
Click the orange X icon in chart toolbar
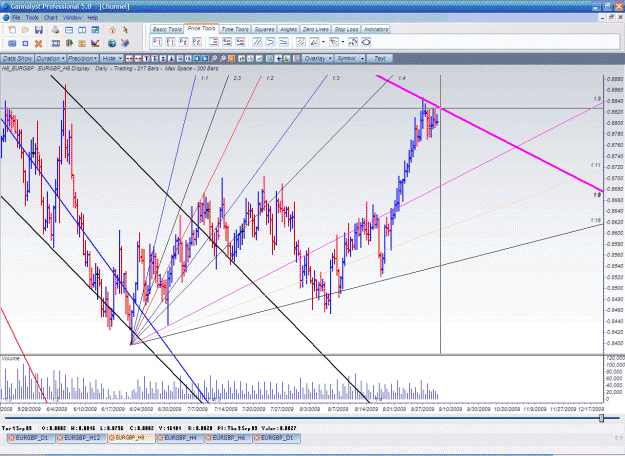[231, 59]
